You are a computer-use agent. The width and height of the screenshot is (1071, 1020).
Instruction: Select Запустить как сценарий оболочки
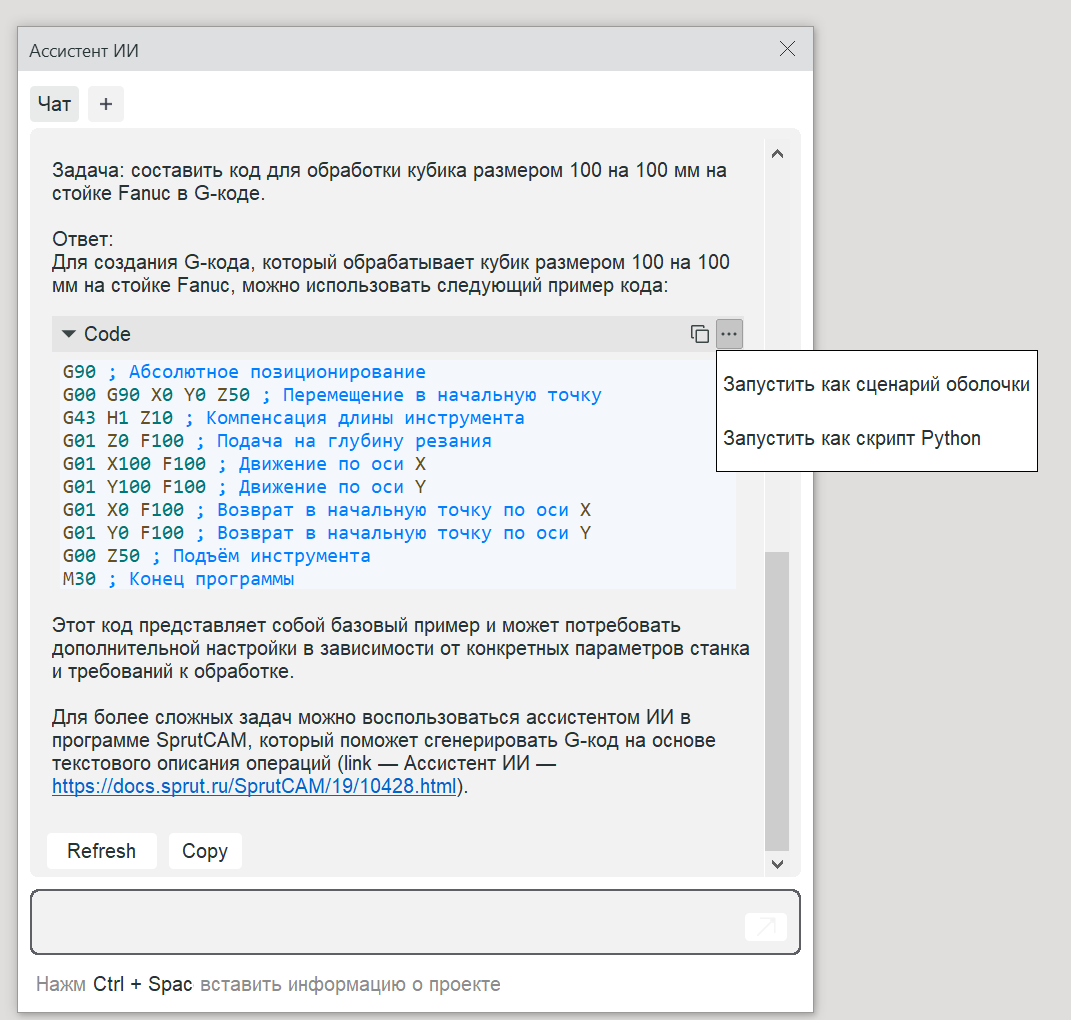pos(876,385)
